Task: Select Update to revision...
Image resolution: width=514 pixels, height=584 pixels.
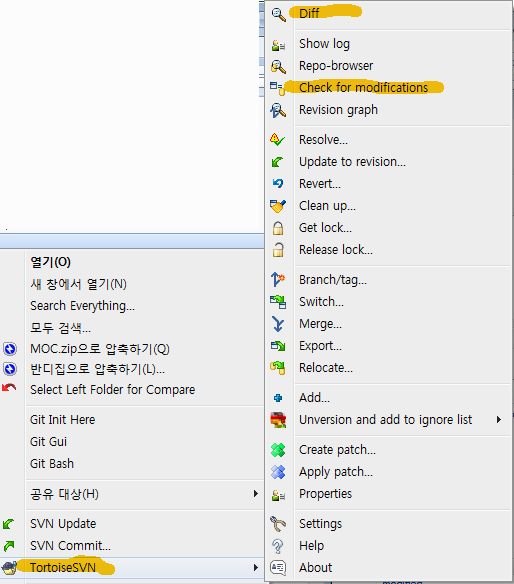Action: 352,162
